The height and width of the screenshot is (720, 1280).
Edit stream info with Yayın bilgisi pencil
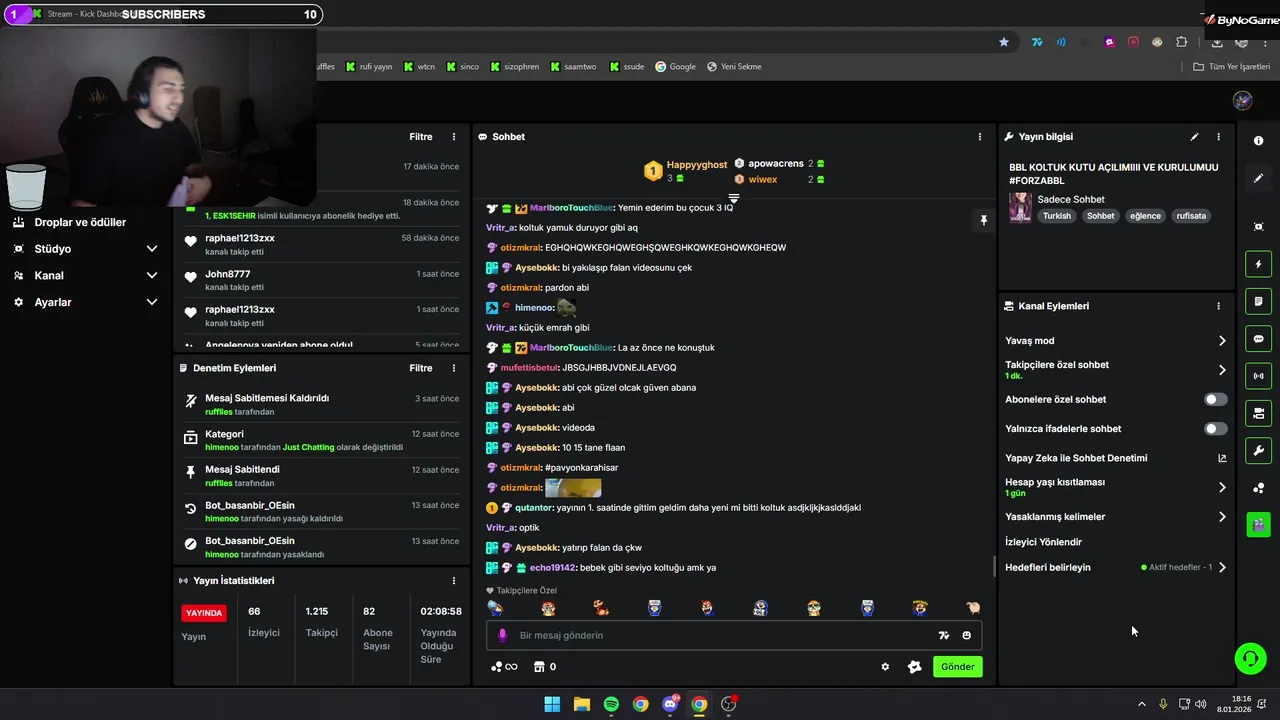click(1194, 137)
